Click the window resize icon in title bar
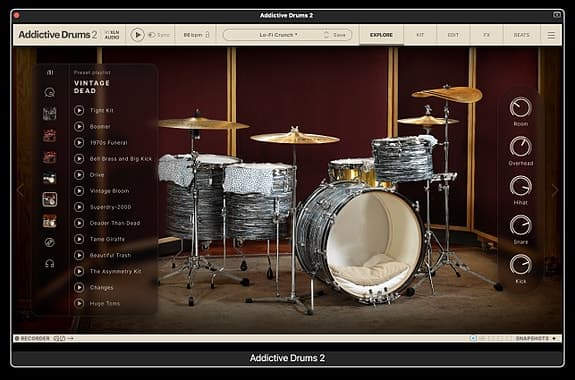 pyautogui.click(x=557, y=15)
